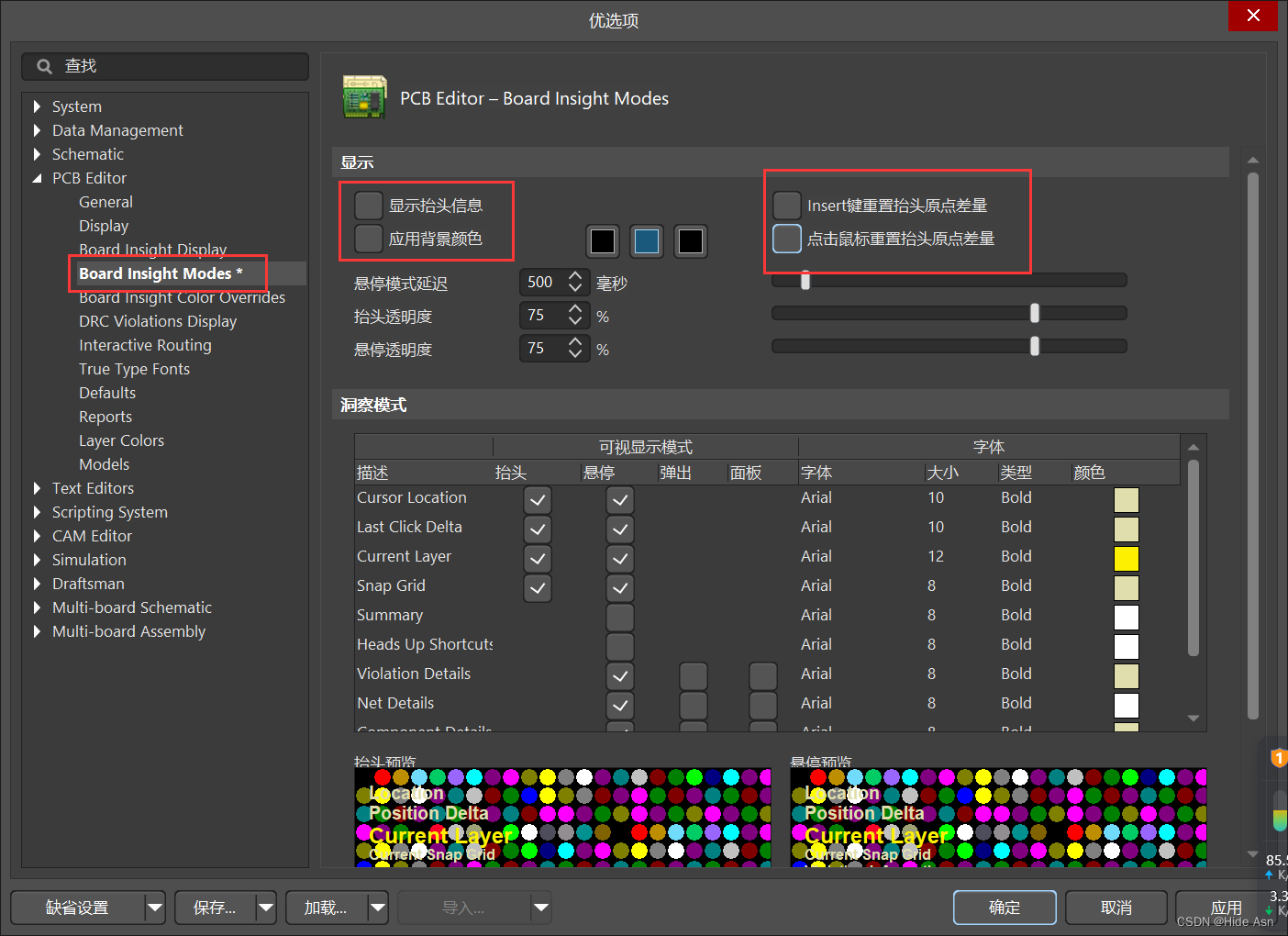Toggle 点击鼠标重置抬头原点差量 checkbox
Image resolution: width=1288 pixels, height=936 pixels.
(x=787, y=239)
